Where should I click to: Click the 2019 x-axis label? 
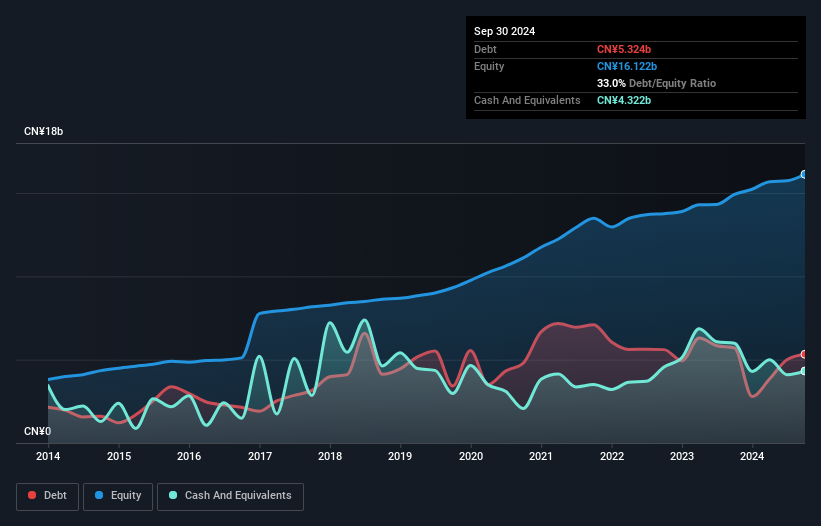(400, 456)
